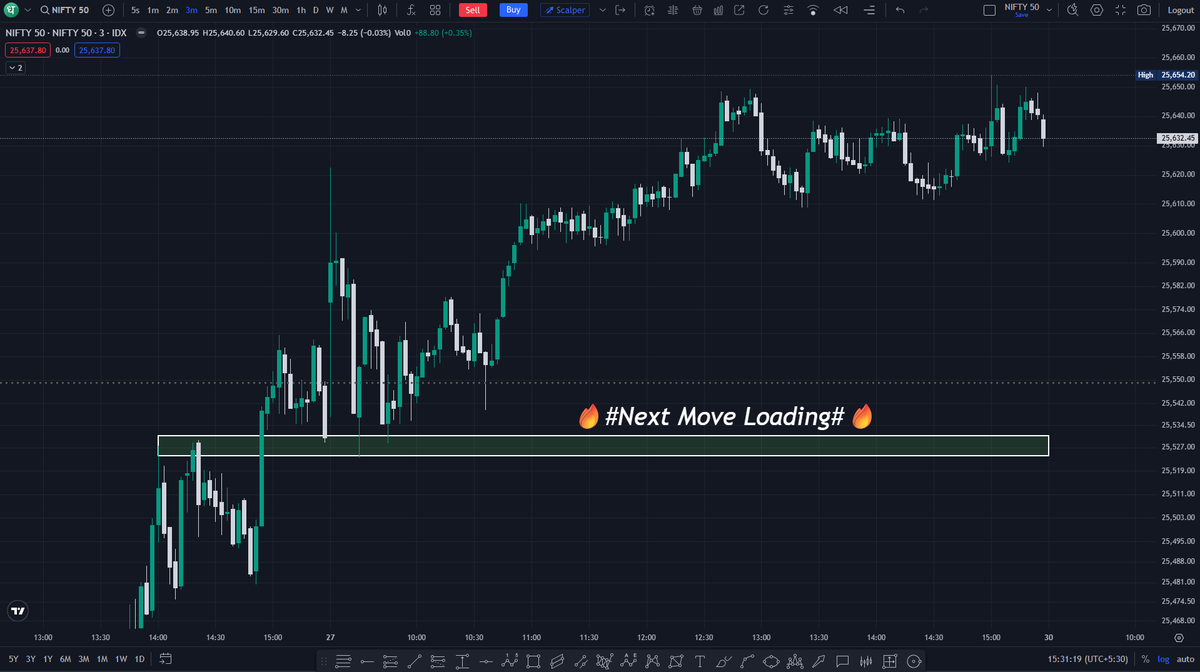Set date range to 6M
The image size is (1200, 672).
click(66, 659)
